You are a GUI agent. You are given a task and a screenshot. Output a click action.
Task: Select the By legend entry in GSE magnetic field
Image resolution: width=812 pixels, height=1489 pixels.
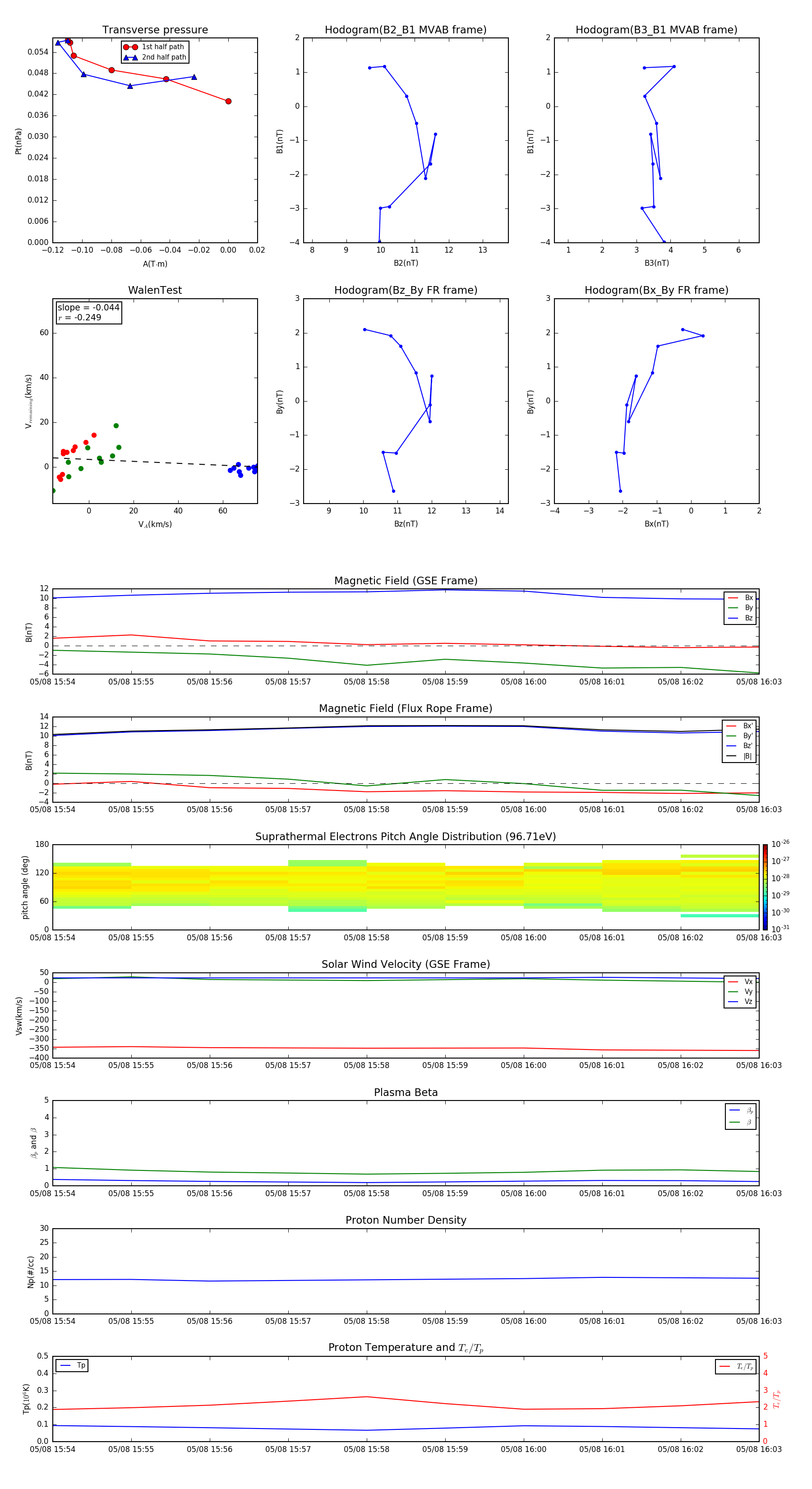[x=740, y=607]
